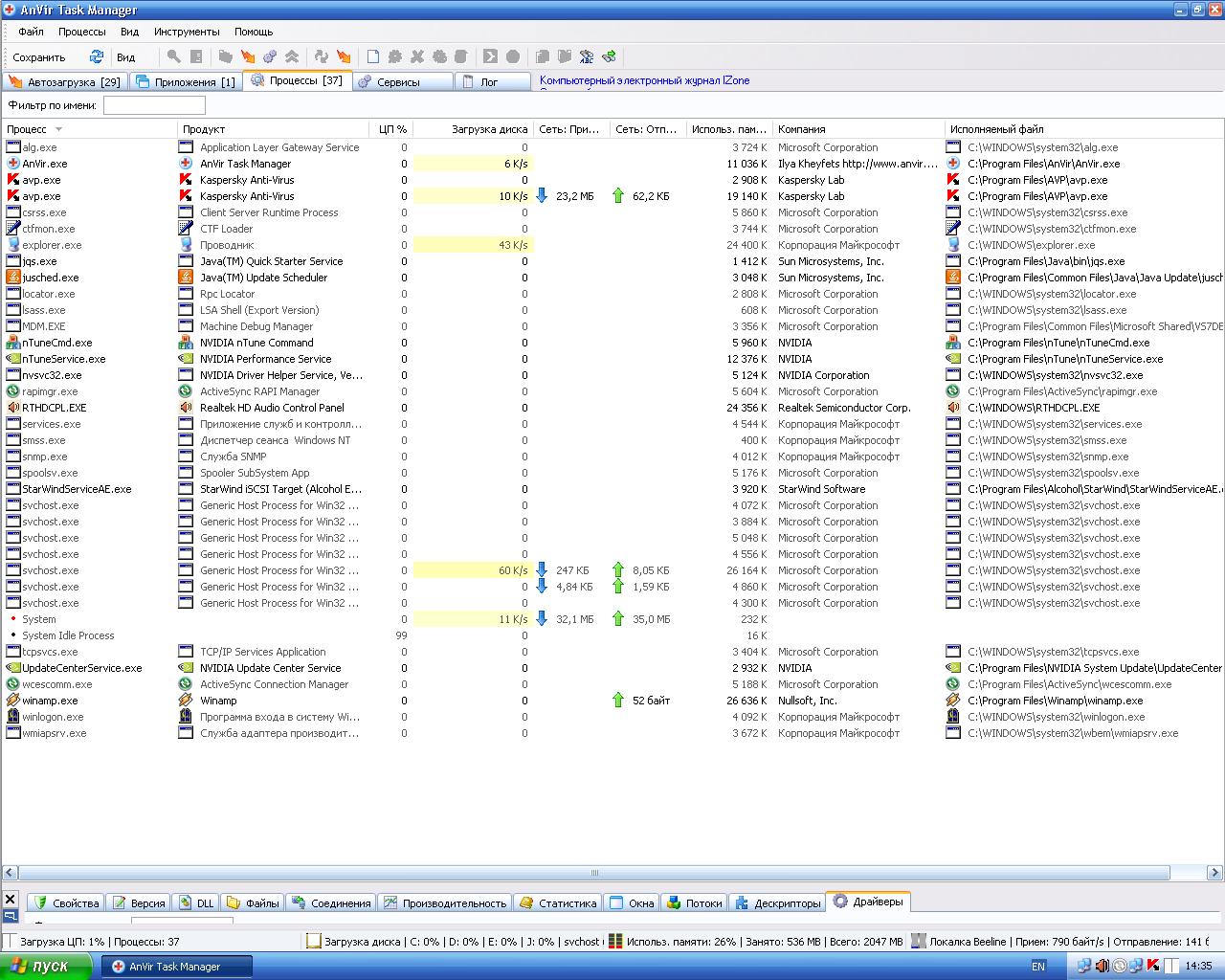Open the Соединения bottom tab
Viewport: 1225px width, 980px height.
tap(331, 902)
